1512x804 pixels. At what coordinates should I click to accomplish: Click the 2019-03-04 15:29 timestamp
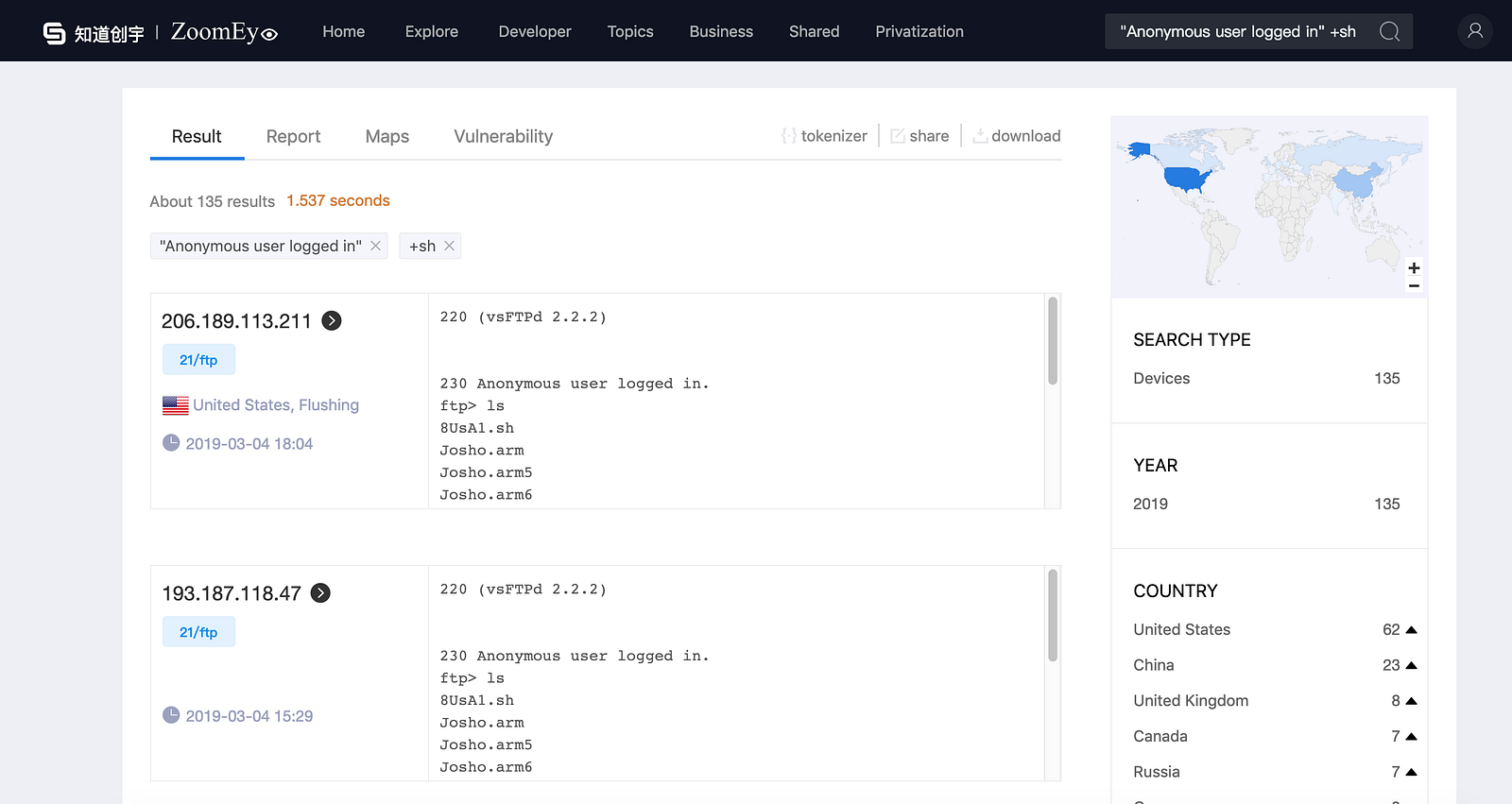(x=249, y=716)
